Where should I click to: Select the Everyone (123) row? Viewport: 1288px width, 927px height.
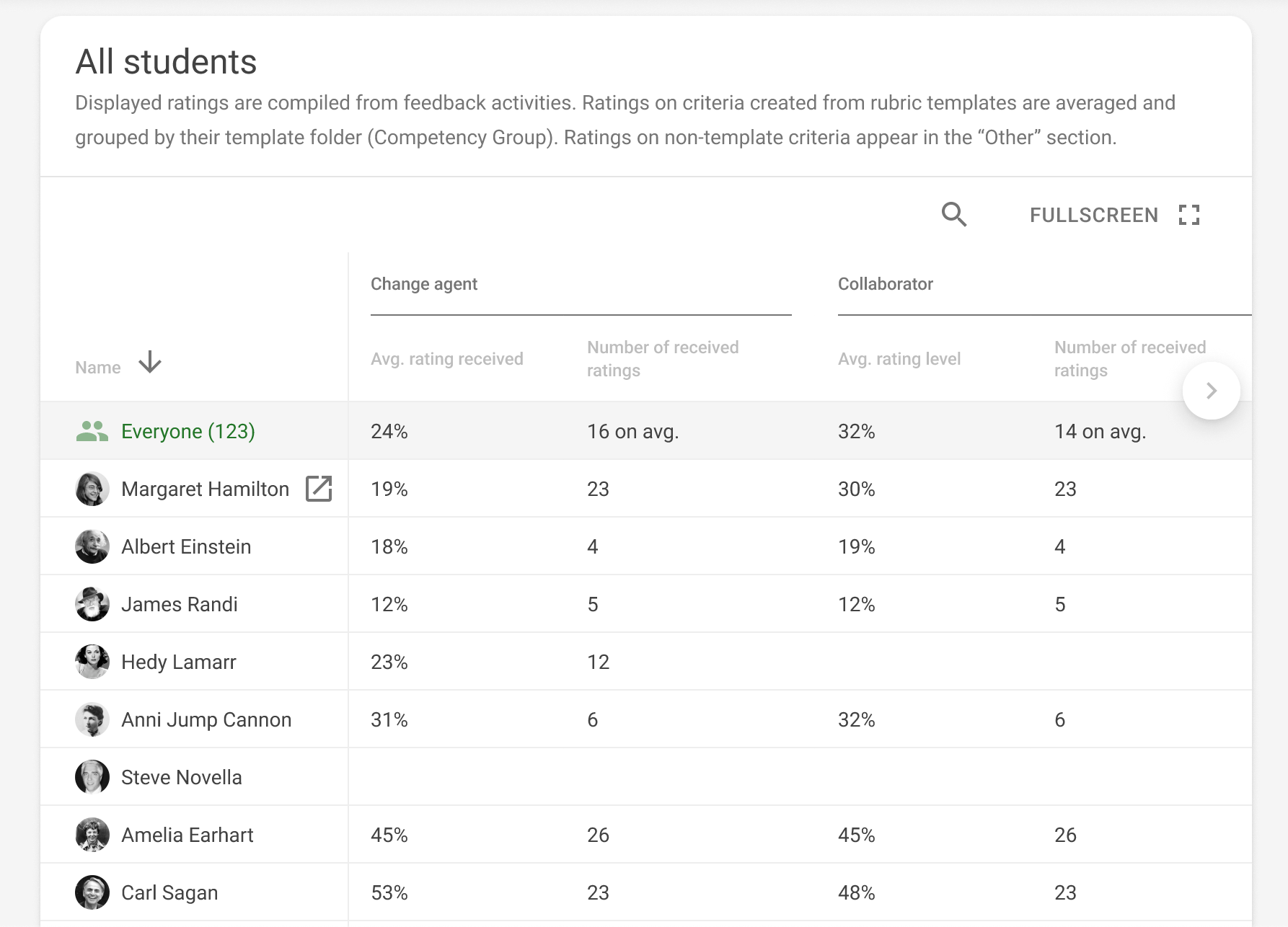point(188,431)
